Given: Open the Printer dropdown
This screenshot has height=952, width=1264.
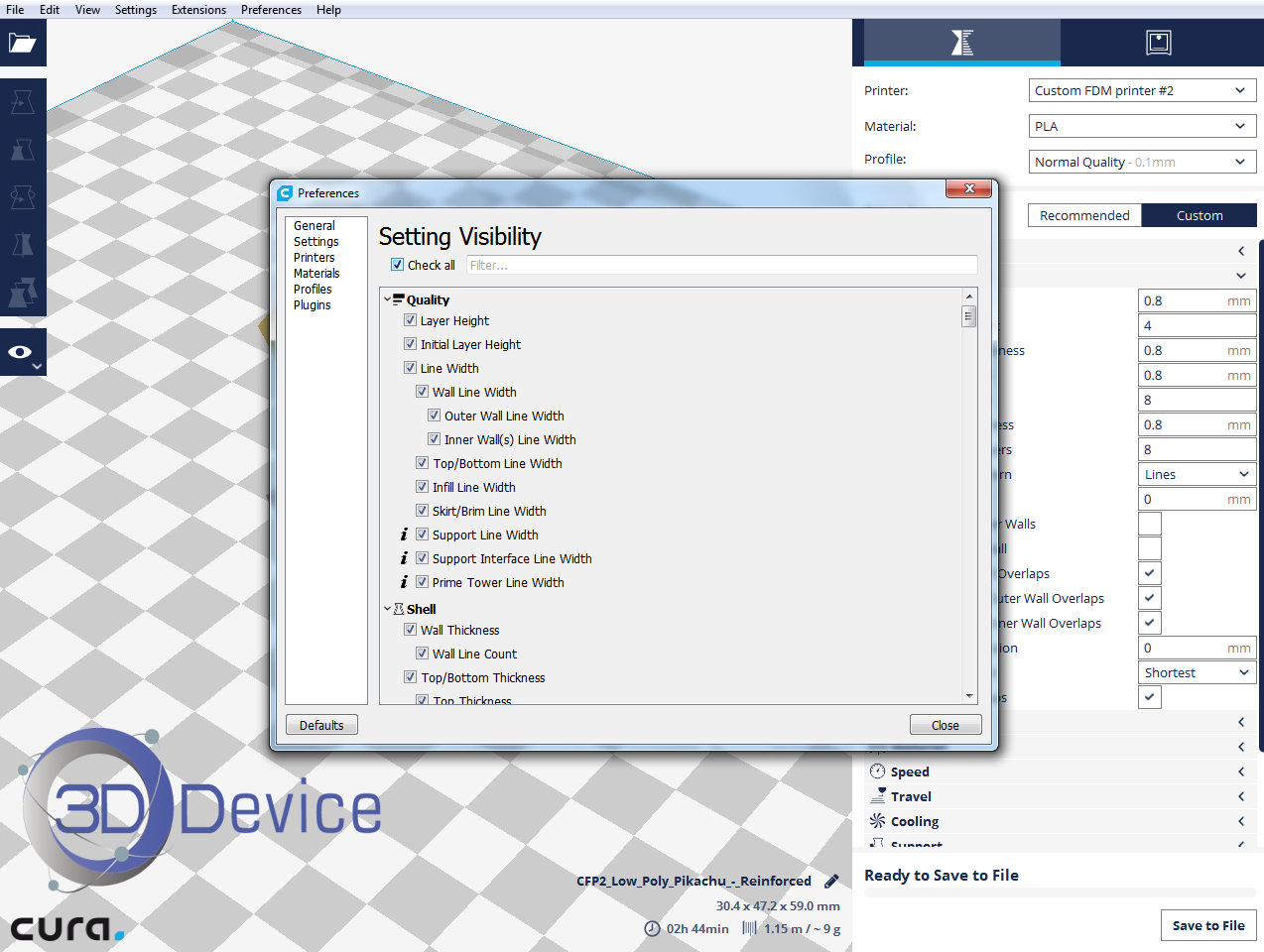Looking at the screenshot, I should [1142, 90].
